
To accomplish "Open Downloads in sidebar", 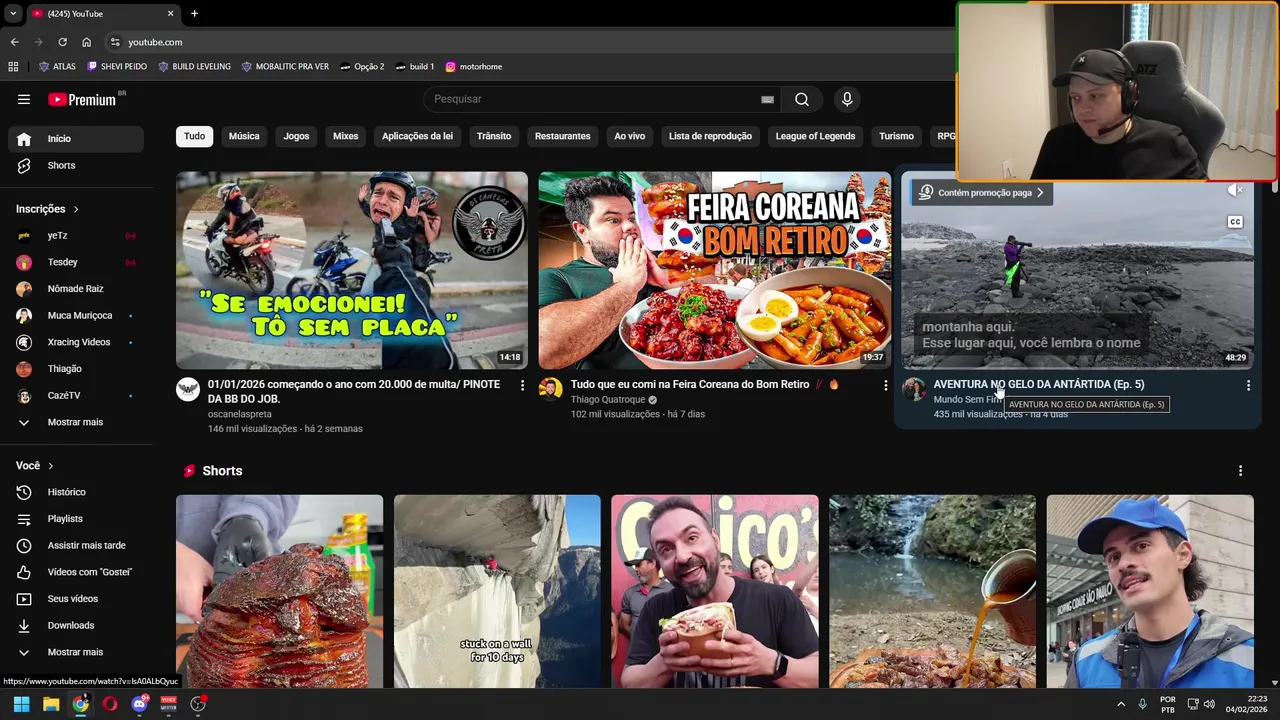I will click(x=76, y=625).
